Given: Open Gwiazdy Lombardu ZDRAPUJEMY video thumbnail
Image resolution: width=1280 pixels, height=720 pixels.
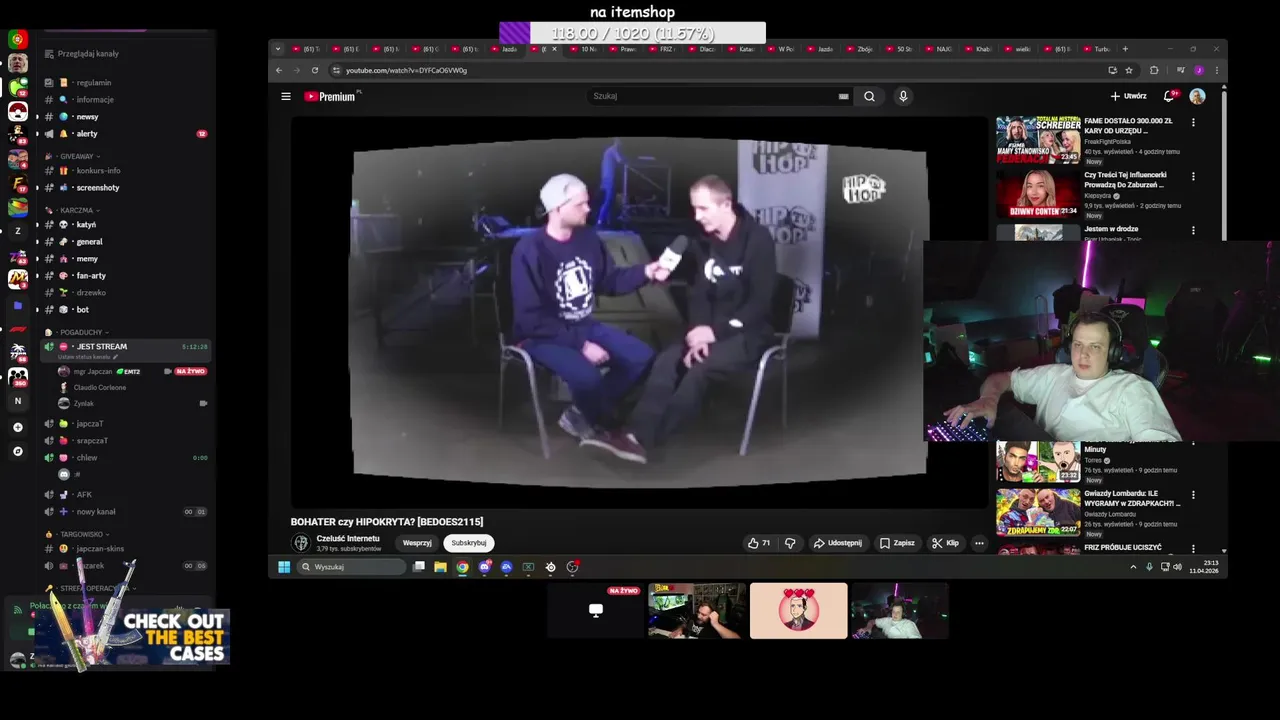Looking at the screenshot, I should click(1038, 512).
